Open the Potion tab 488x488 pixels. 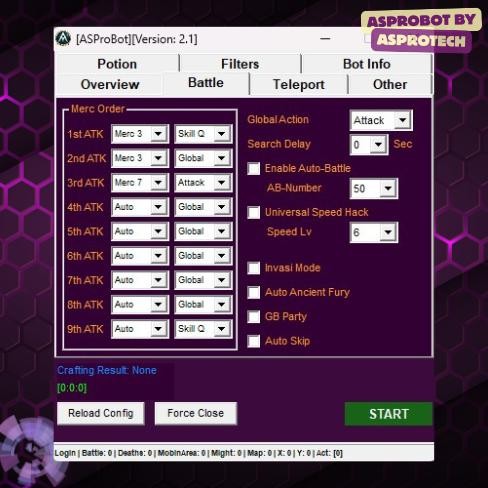click(117, 64)
